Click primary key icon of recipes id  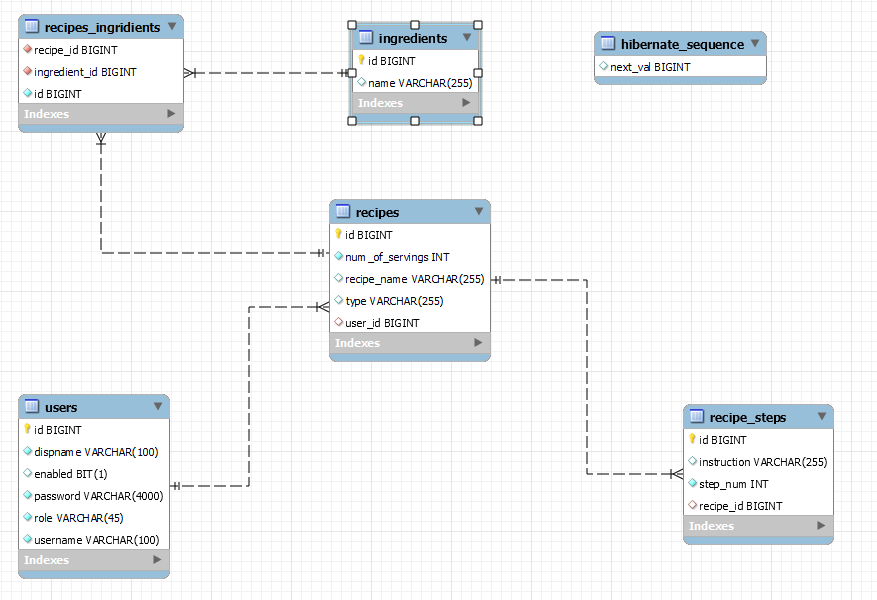[x=338, y=234]
